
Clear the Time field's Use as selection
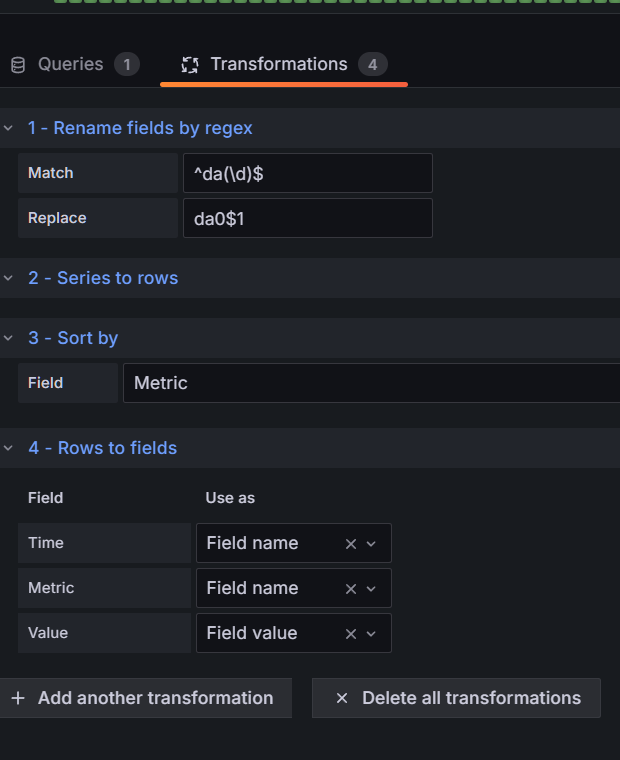point(351,544)
